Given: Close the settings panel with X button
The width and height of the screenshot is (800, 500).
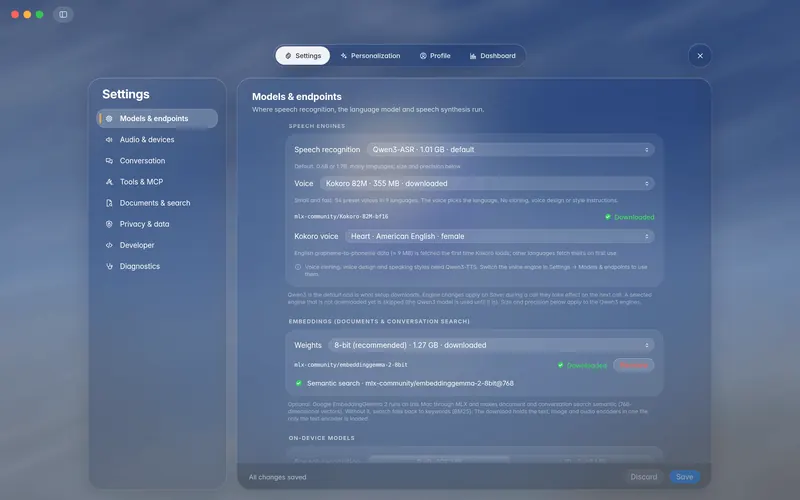Looking at the screenshot, I should click(700, 56).
